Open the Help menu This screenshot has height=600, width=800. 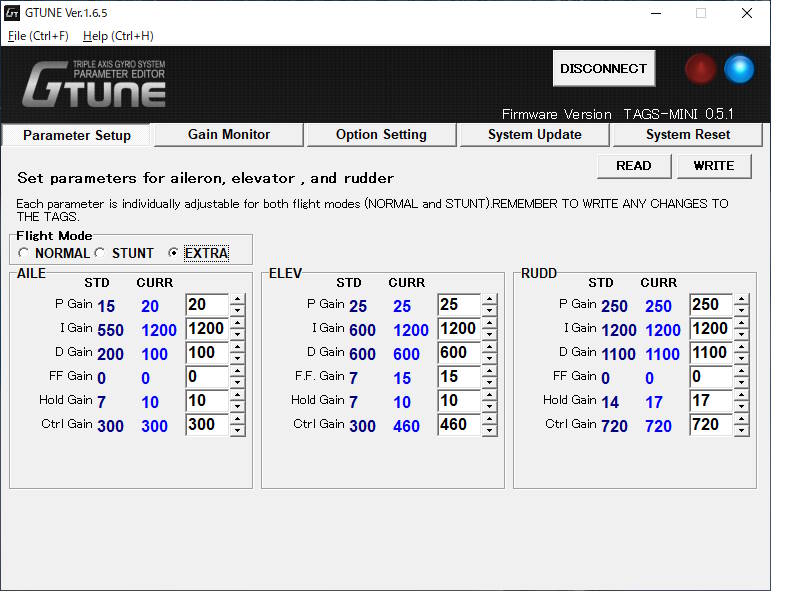coord(118,36)
